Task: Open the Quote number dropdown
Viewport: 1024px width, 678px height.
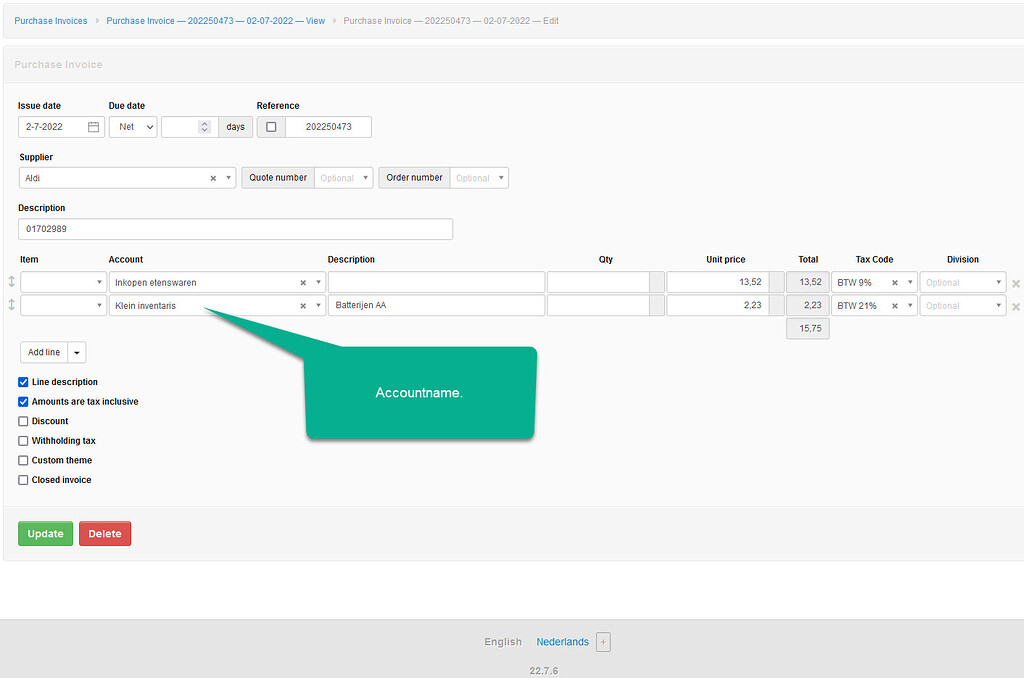Action: [x=344, y=178]
